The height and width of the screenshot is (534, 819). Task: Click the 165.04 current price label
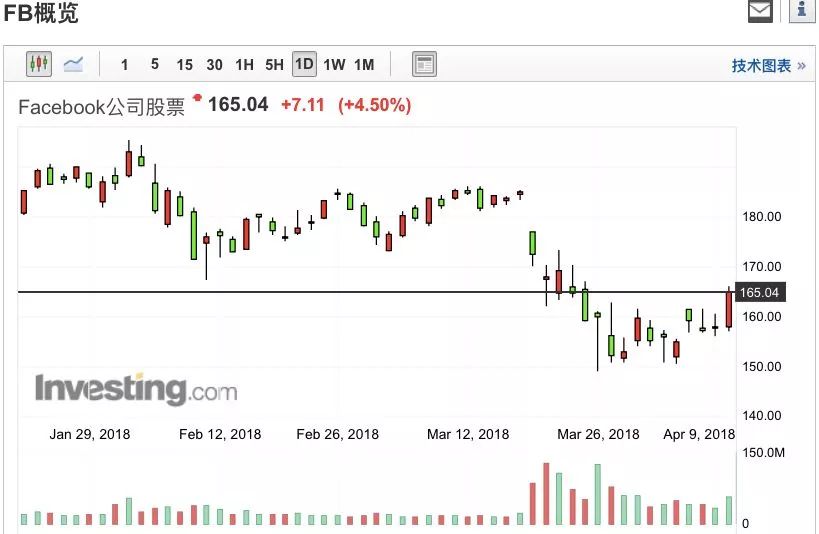(757, 292)
